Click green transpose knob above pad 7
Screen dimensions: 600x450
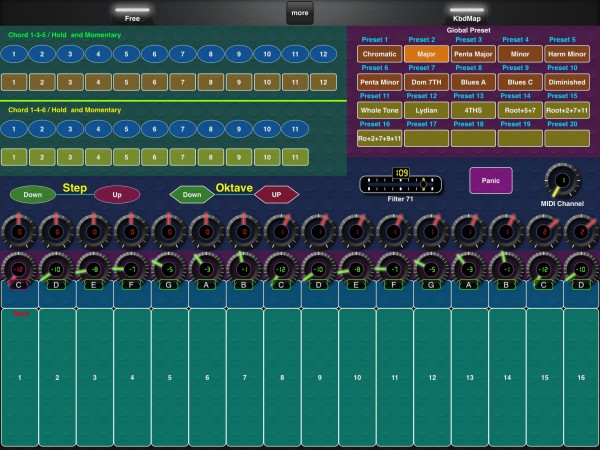244,269
